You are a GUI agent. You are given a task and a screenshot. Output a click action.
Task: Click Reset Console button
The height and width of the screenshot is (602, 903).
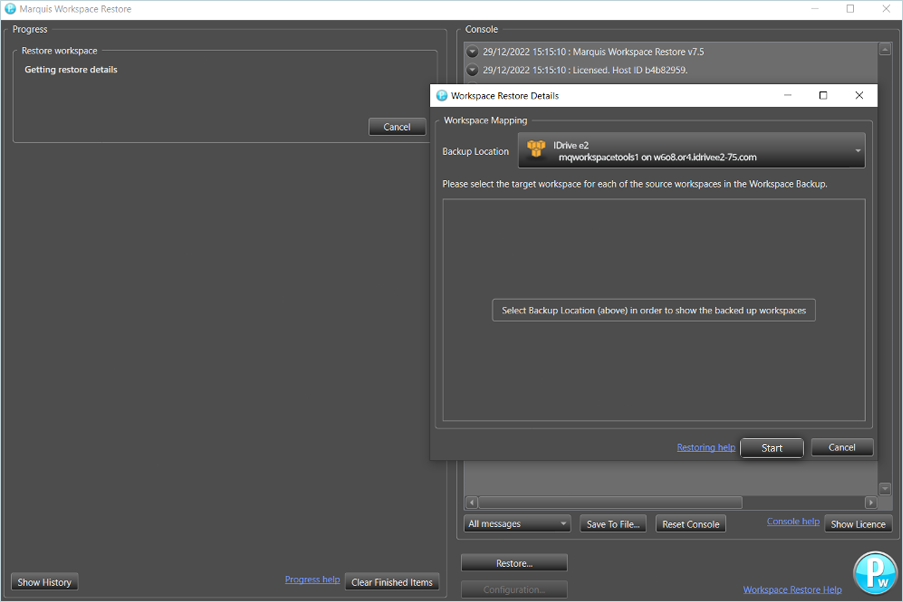pyautogui.click(x=690, y=524)
